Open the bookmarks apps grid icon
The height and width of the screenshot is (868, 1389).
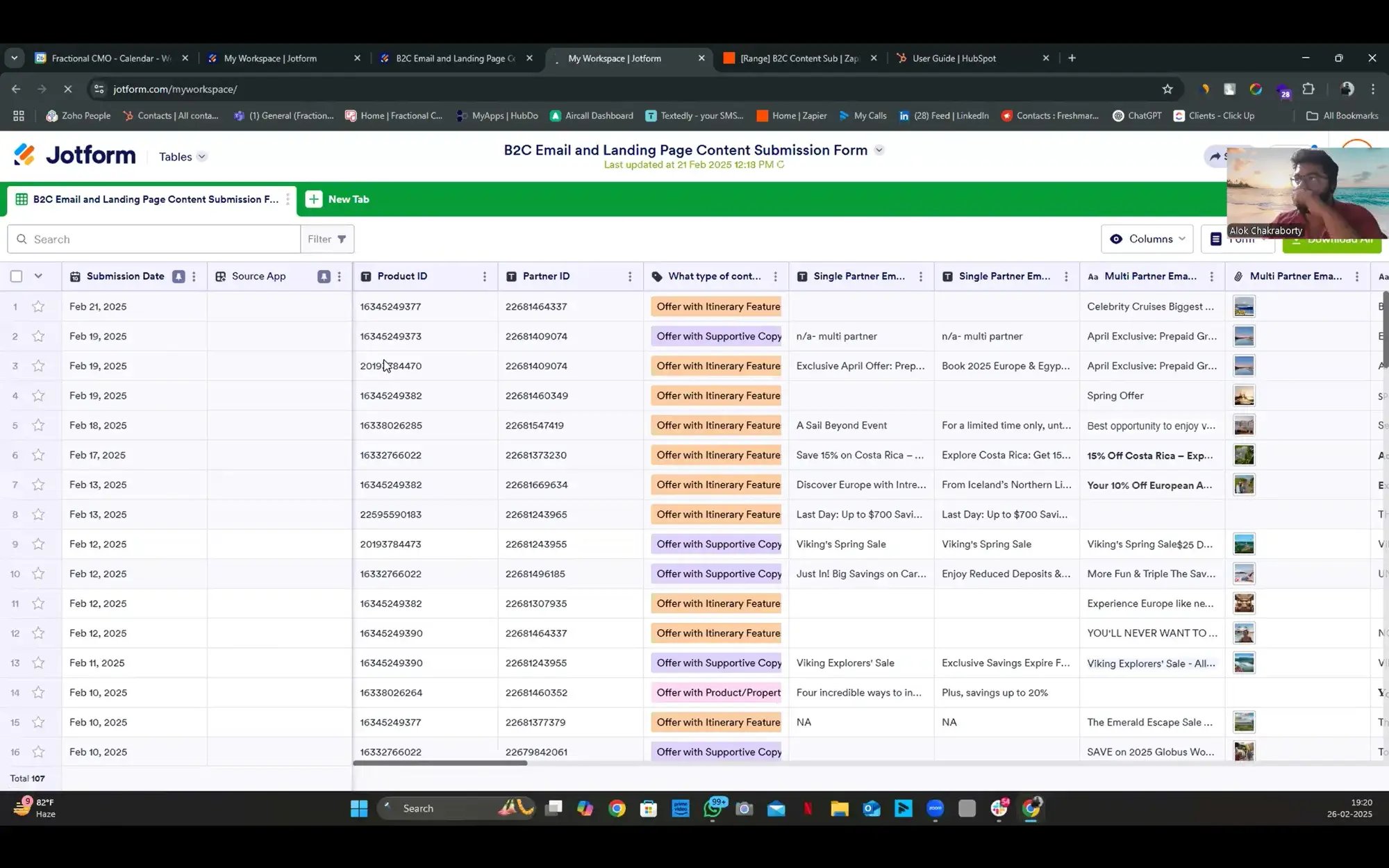(19, 116)
